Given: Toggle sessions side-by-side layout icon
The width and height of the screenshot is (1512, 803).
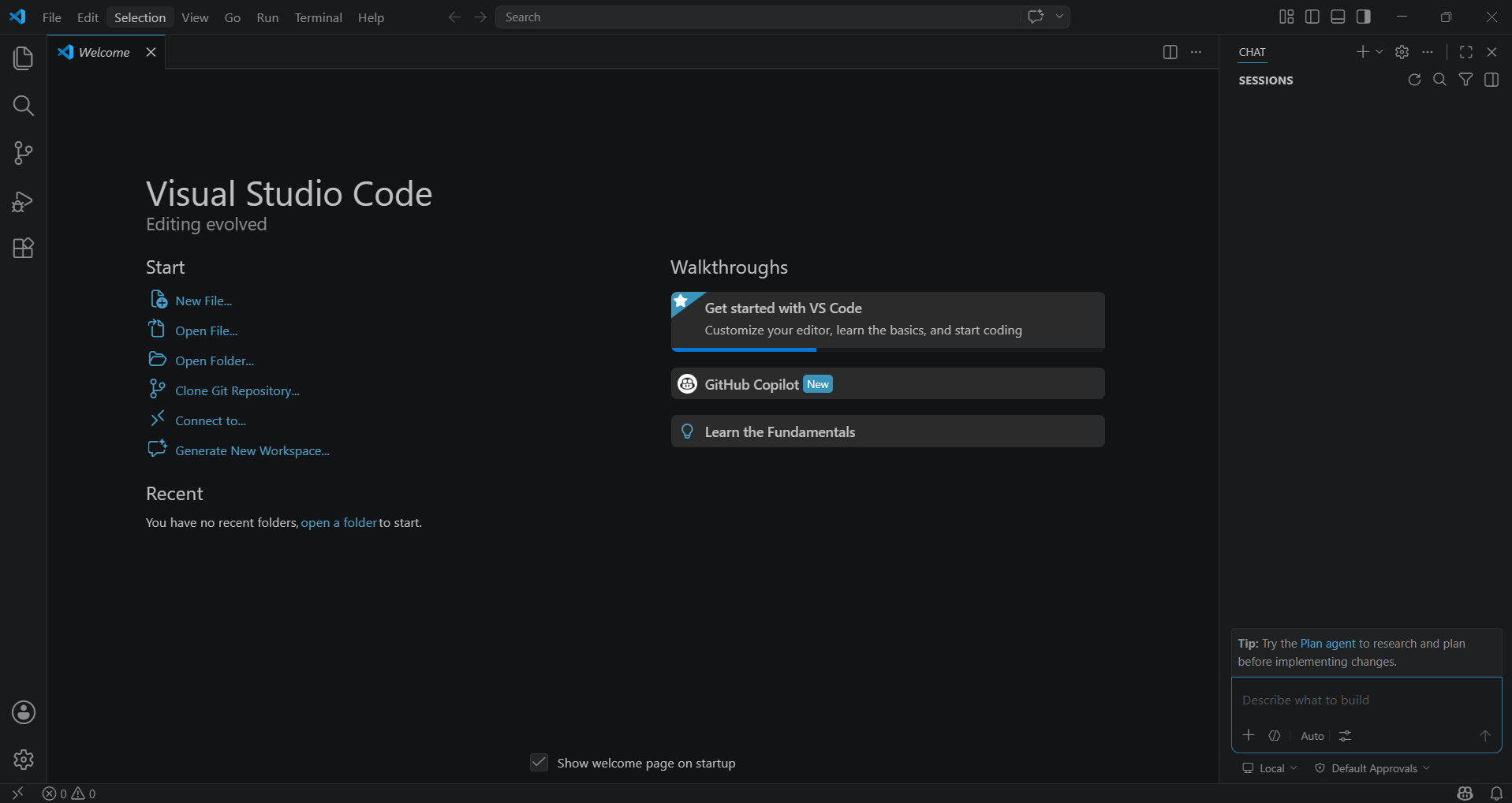Looking at the screenshot, I should point(1491,80).
